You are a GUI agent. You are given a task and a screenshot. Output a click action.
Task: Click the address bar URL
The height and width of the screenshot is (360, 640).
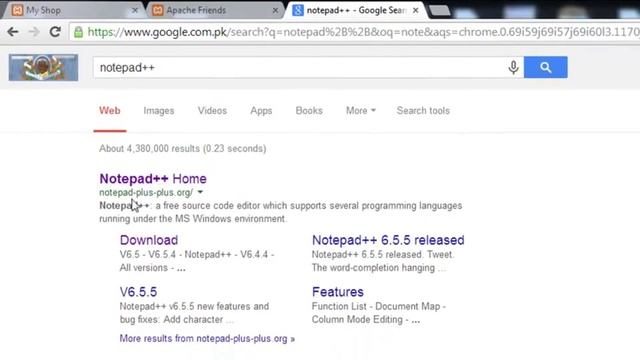click(x=362, y=32)
